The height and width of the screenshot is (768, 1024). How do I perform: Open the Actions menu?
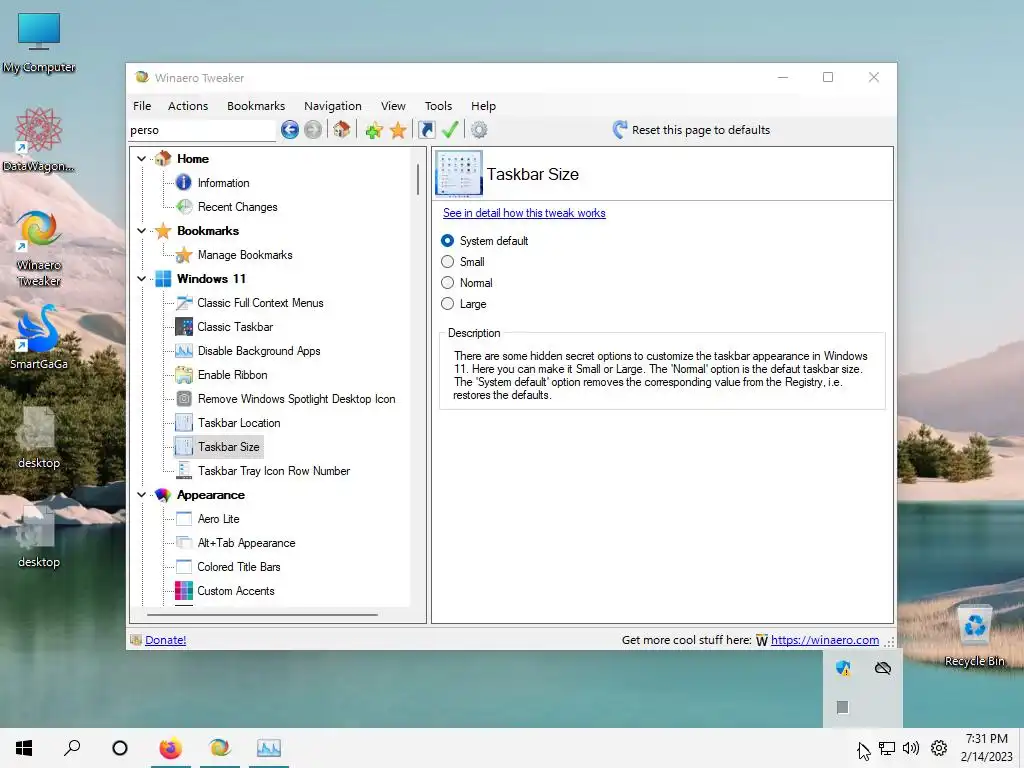point(188,106)
